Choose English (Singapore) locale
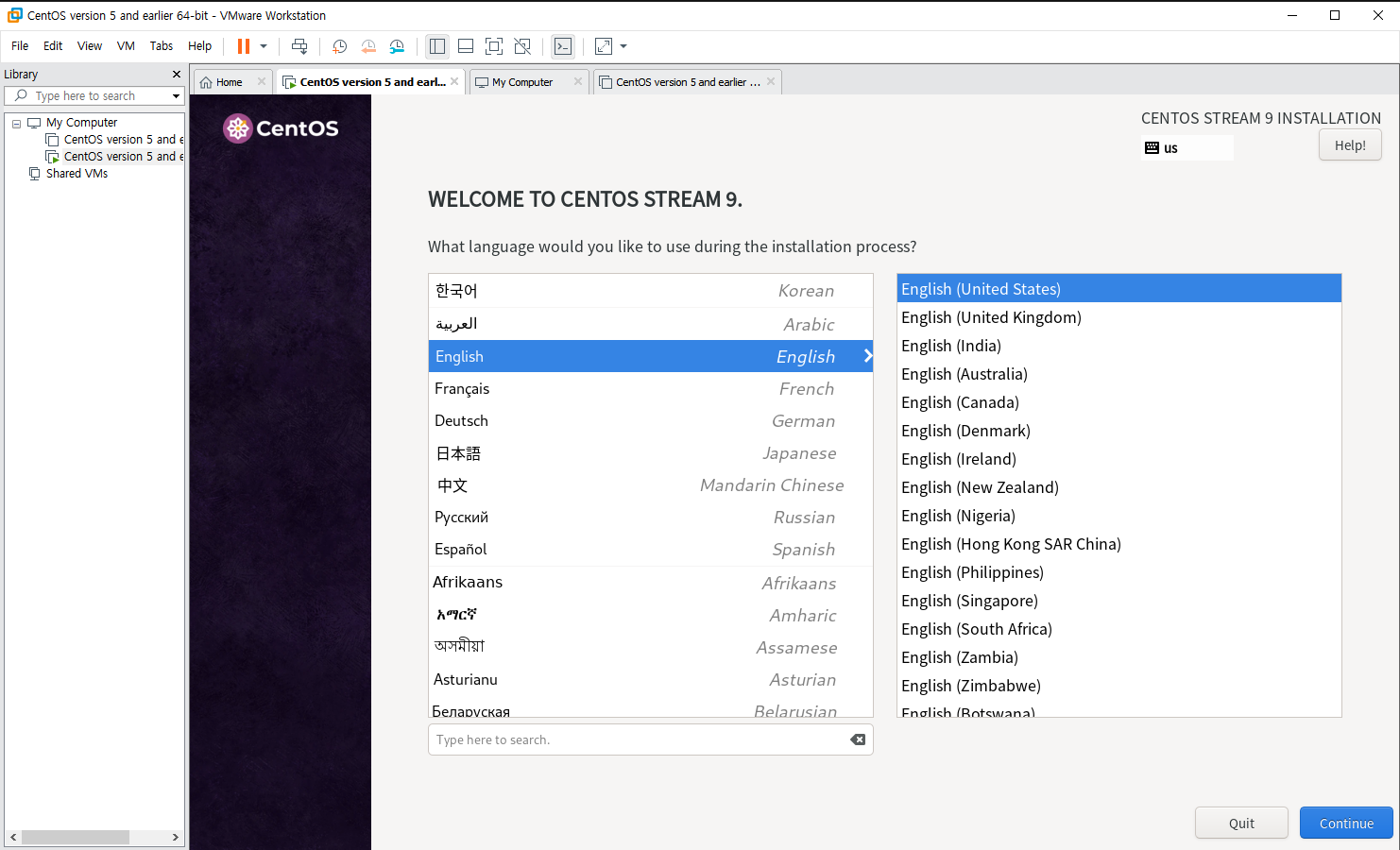 (x=1119, y=601)
